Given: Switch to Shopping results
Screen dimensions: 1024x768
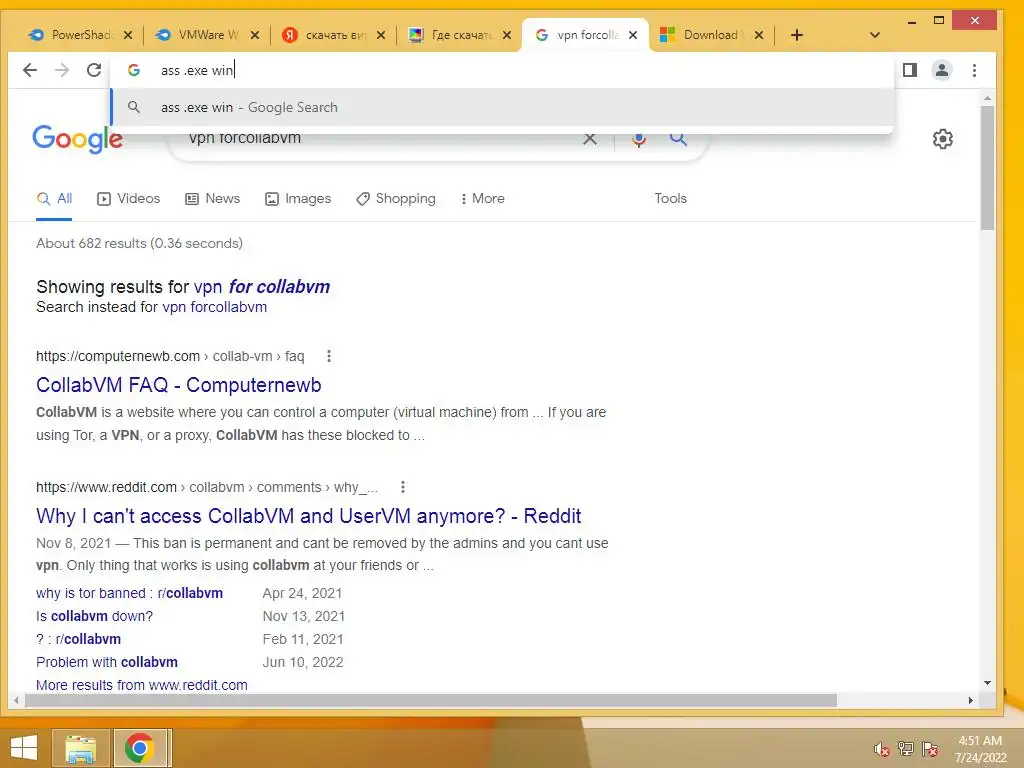Looking at the screenshot, I should pos(396,199).
